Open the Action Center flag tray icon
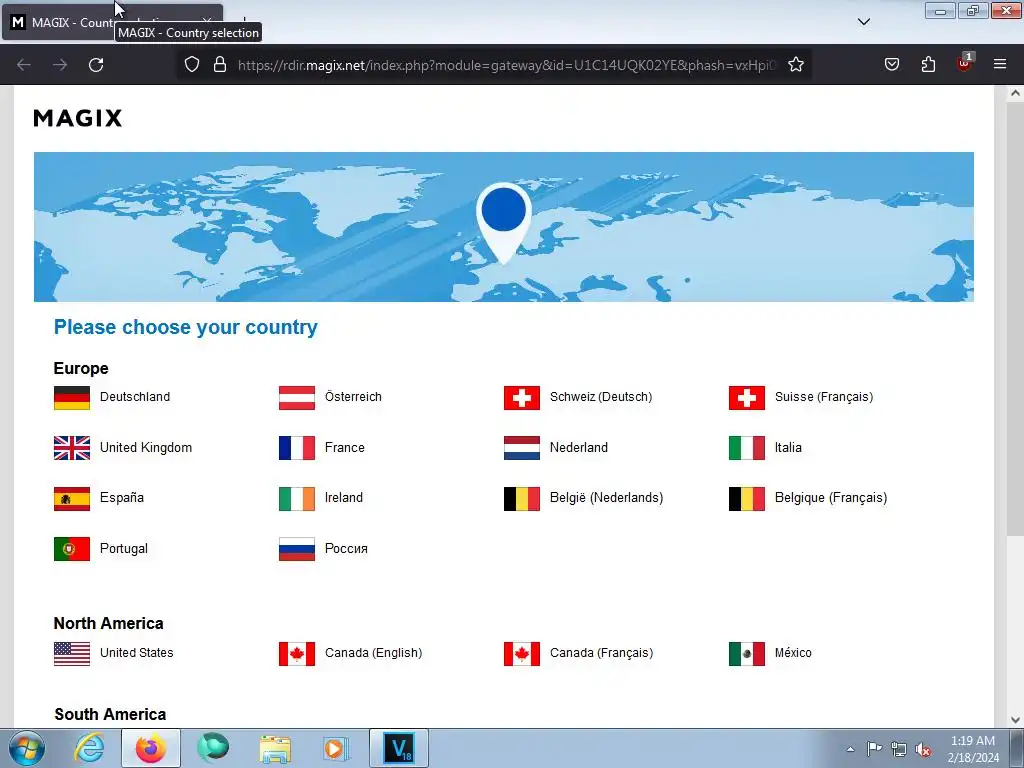 874,749
